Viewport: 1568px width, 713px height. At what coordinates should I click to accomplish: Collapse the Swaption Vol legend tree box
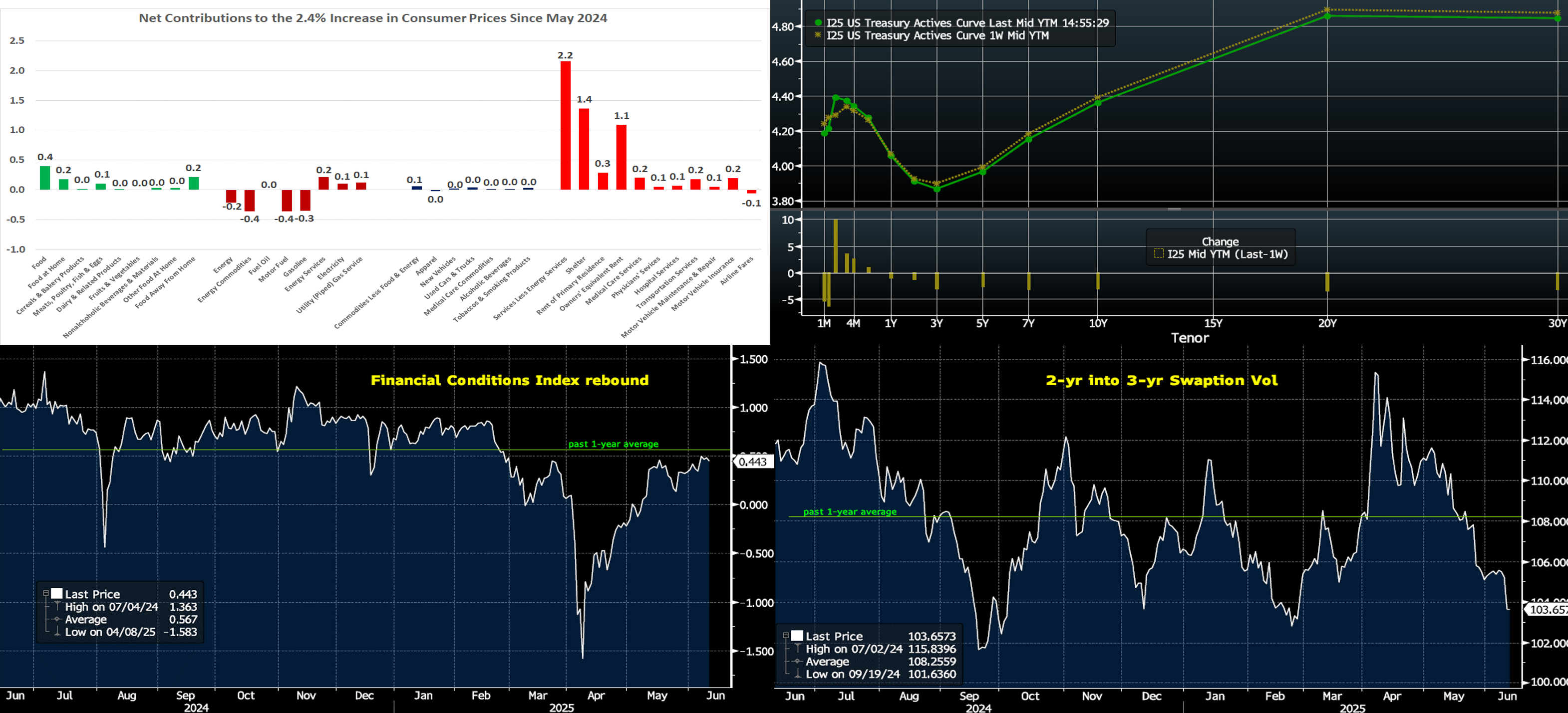[x=786, y=635]
